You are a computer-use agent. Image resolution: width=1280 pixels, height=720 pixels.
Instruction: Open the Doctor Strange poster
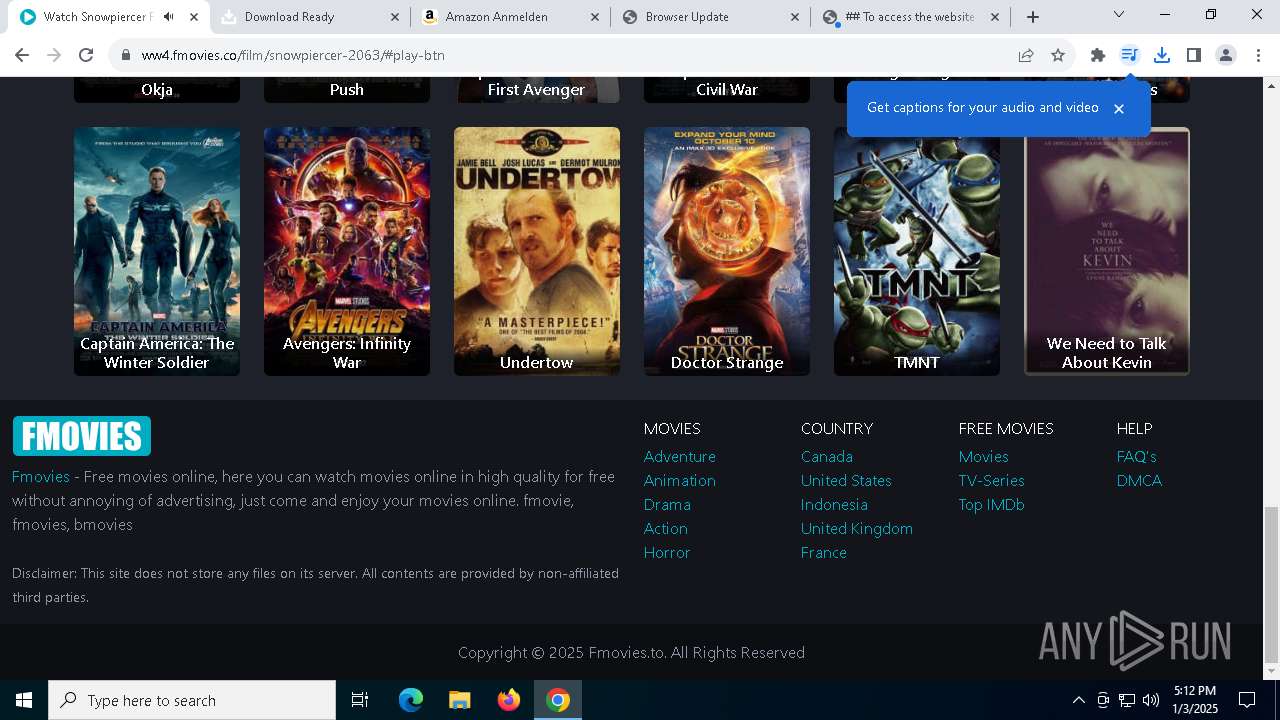click(727, 251)
